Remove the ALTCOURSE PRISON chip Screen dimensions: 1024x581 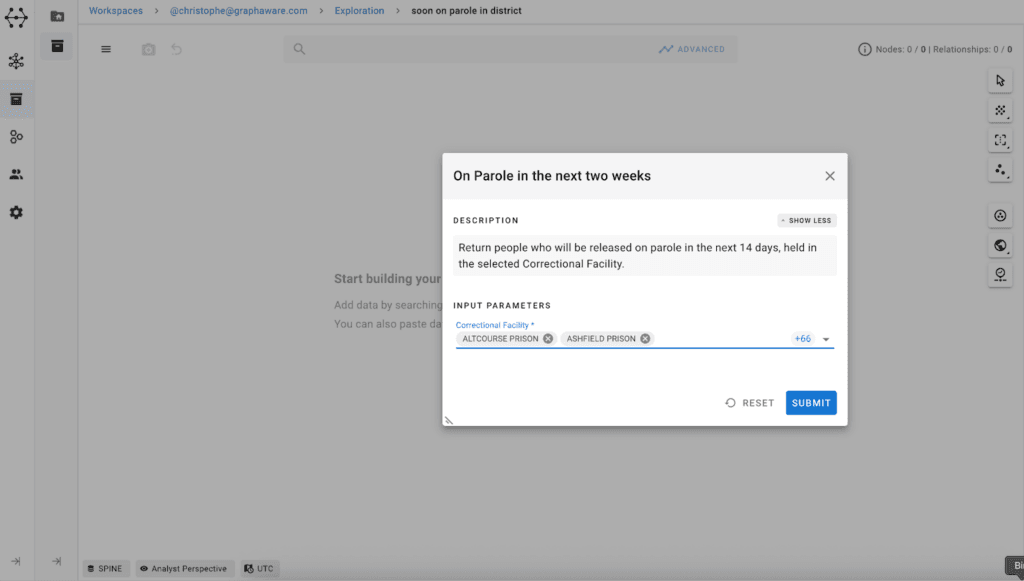coord(548,339)
